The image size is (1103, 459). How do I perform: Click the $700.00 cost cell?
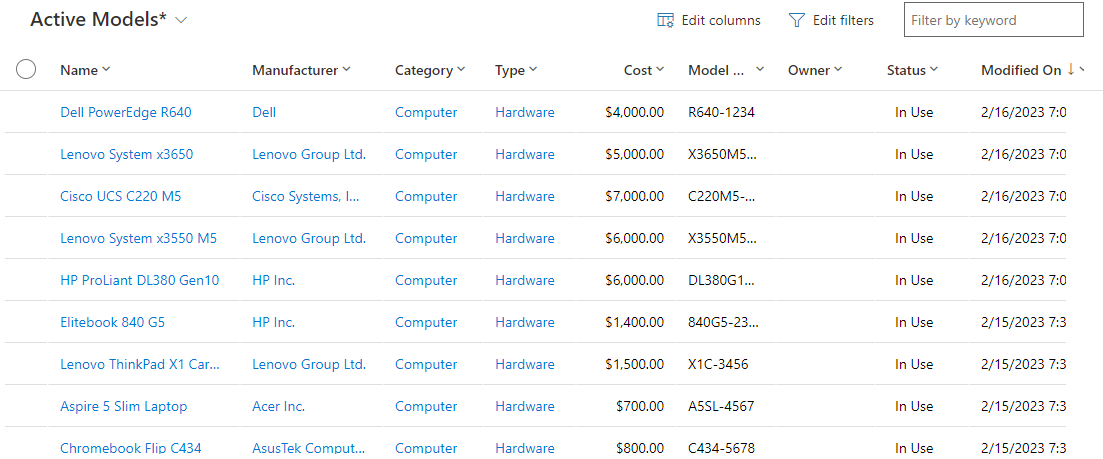(x=640, y=406)
